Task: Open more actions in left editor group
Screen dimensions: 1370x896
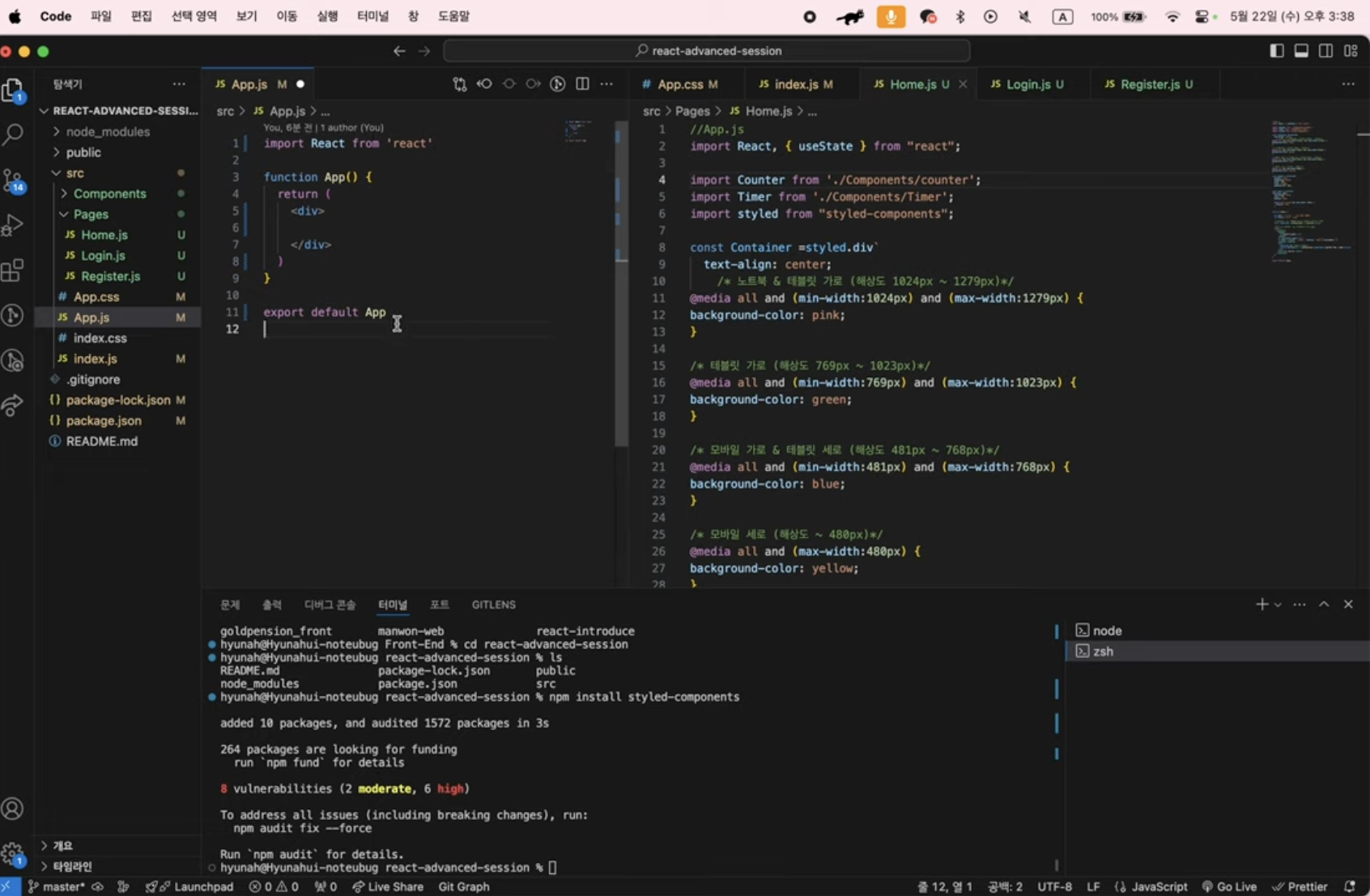Action: (606, 84)
